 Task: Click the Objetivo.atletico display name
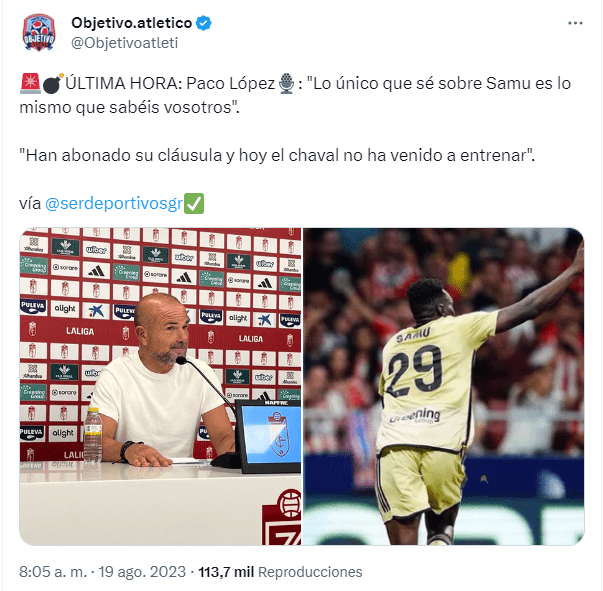coord(132,23)
